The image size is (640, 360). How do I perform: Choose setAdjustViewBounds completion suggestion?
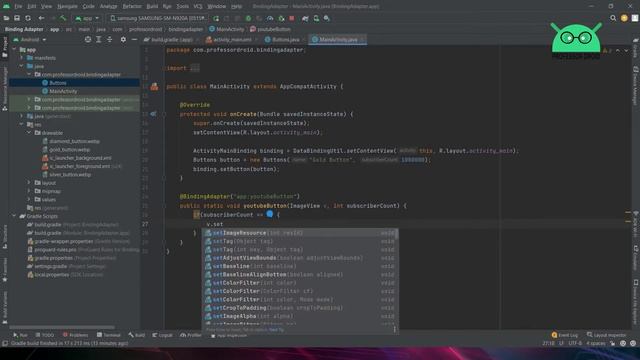(x=300, y=258)
